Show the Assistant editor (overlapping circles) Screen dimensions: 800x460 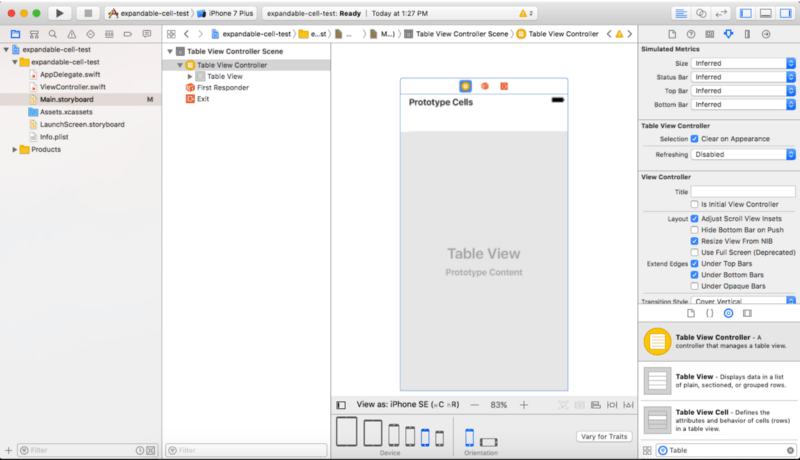702,13
